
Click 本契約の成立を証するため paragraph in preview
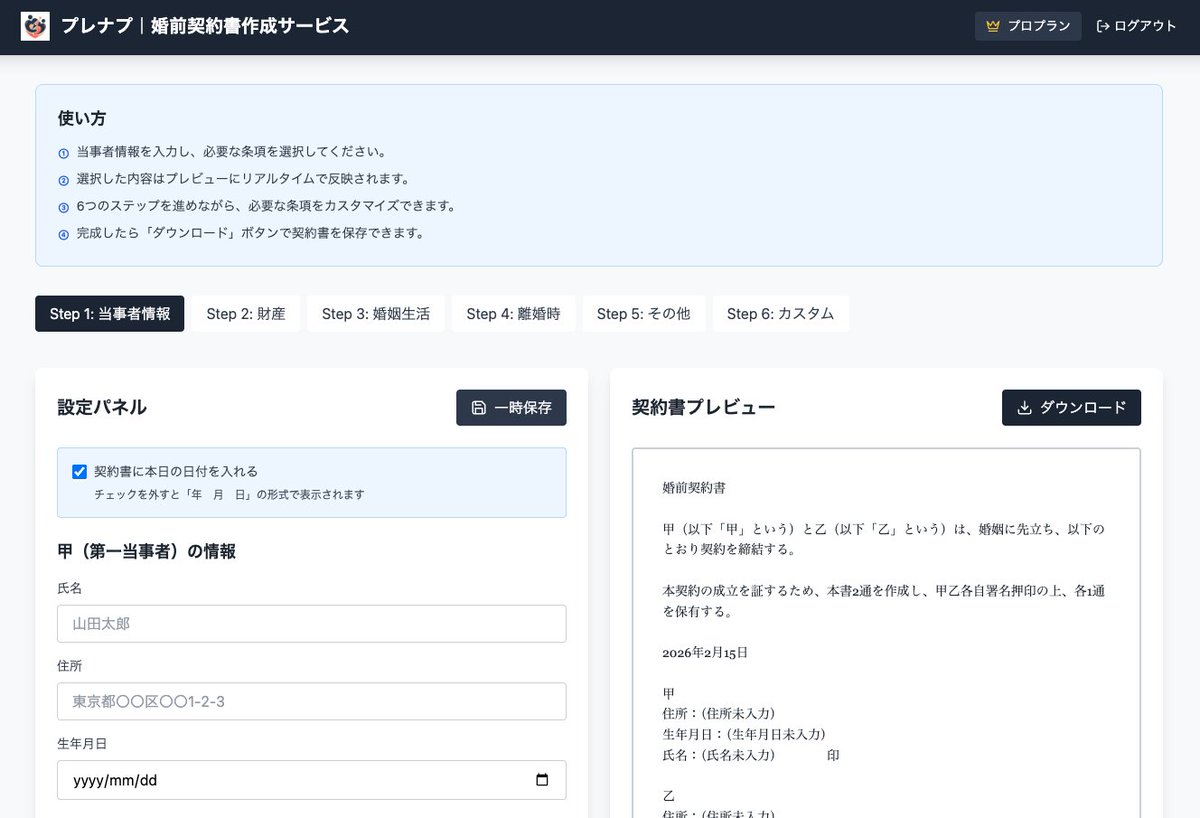[x=883, y=601]
